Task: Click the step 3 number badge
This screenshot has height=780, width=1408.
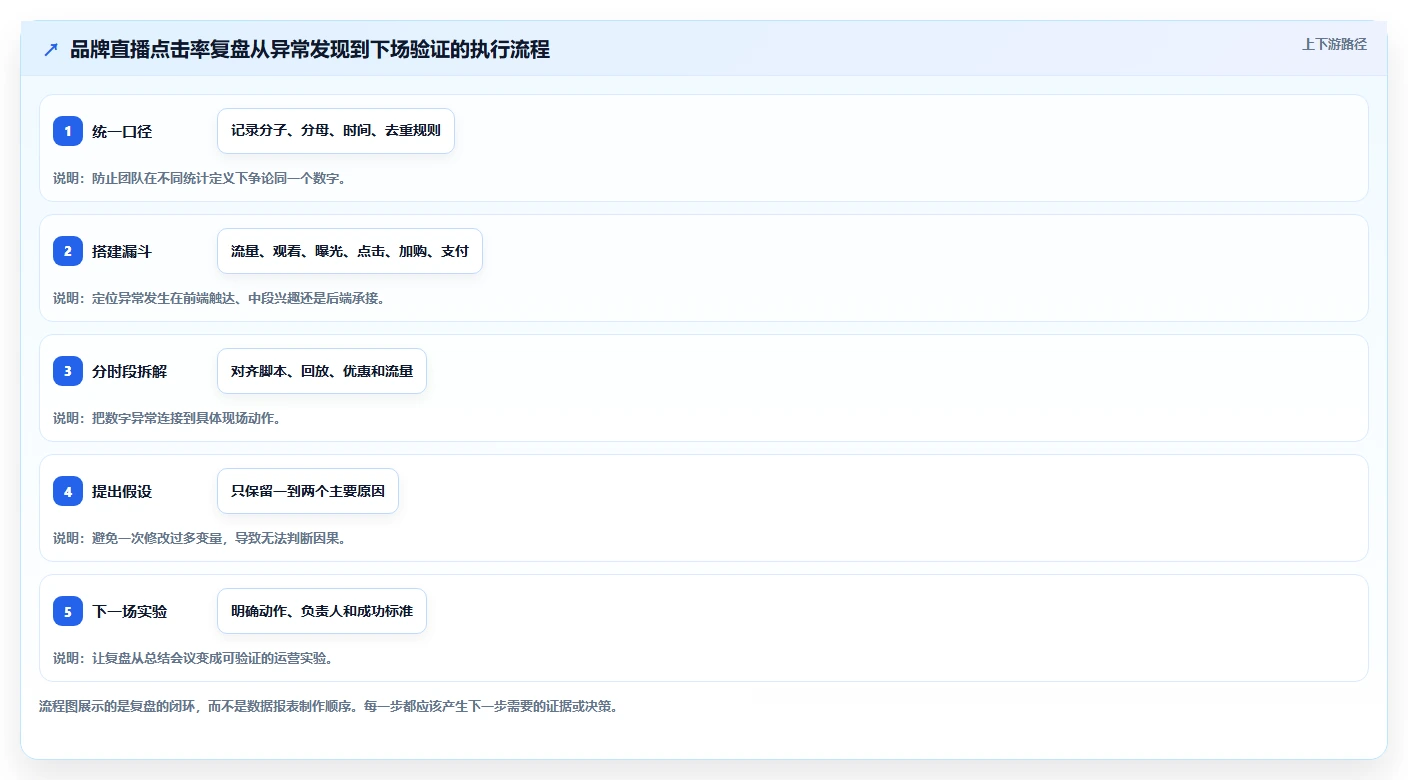Action: coord(68,371)
